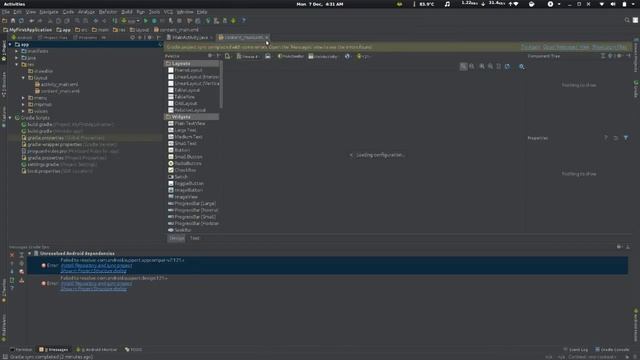The width and height of the screenshot is (640, 360).
Task: Open the Event Log panel
Action: 576,350
